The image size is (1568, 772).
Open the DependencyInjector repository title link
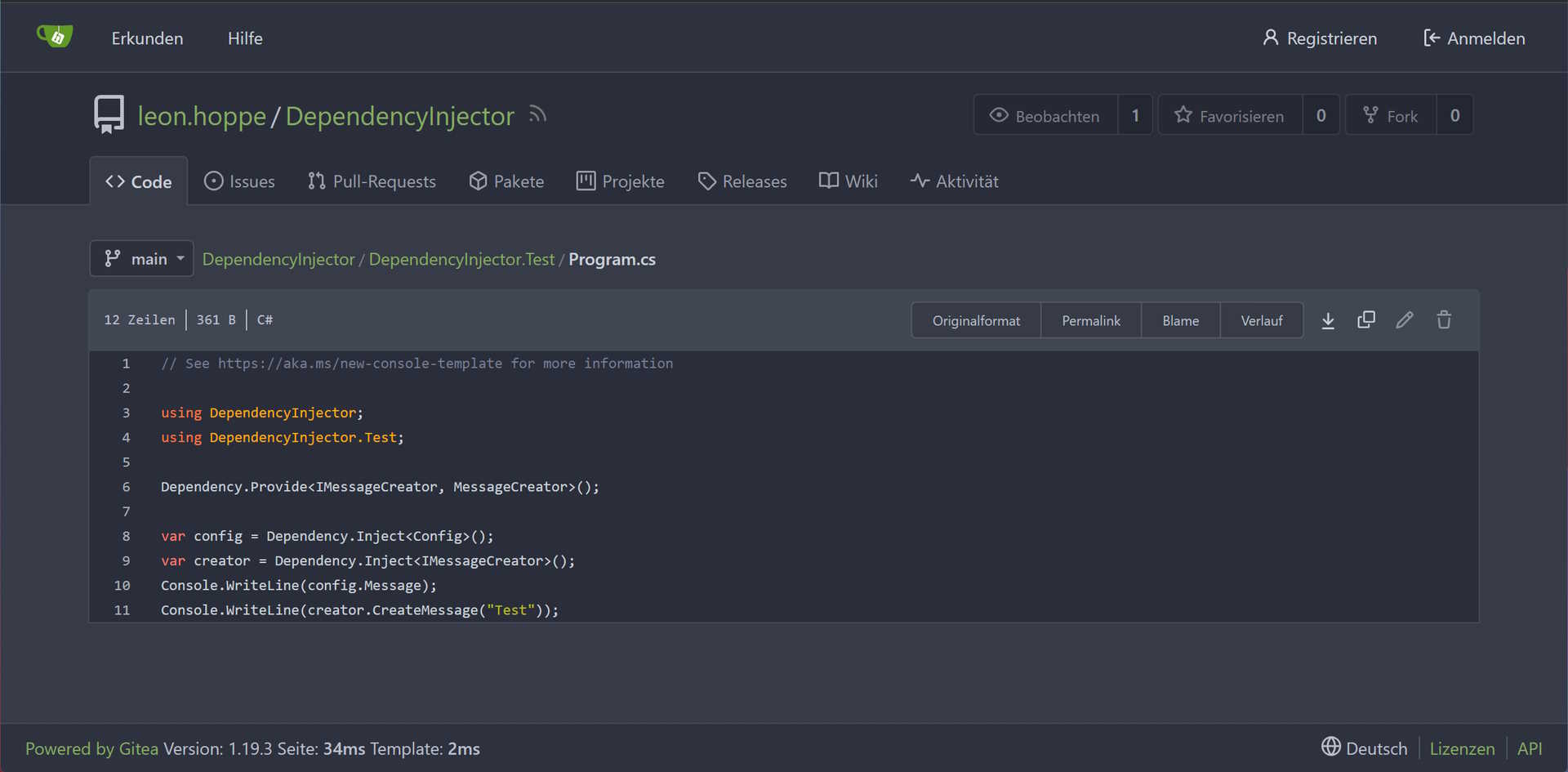[400, 116]
